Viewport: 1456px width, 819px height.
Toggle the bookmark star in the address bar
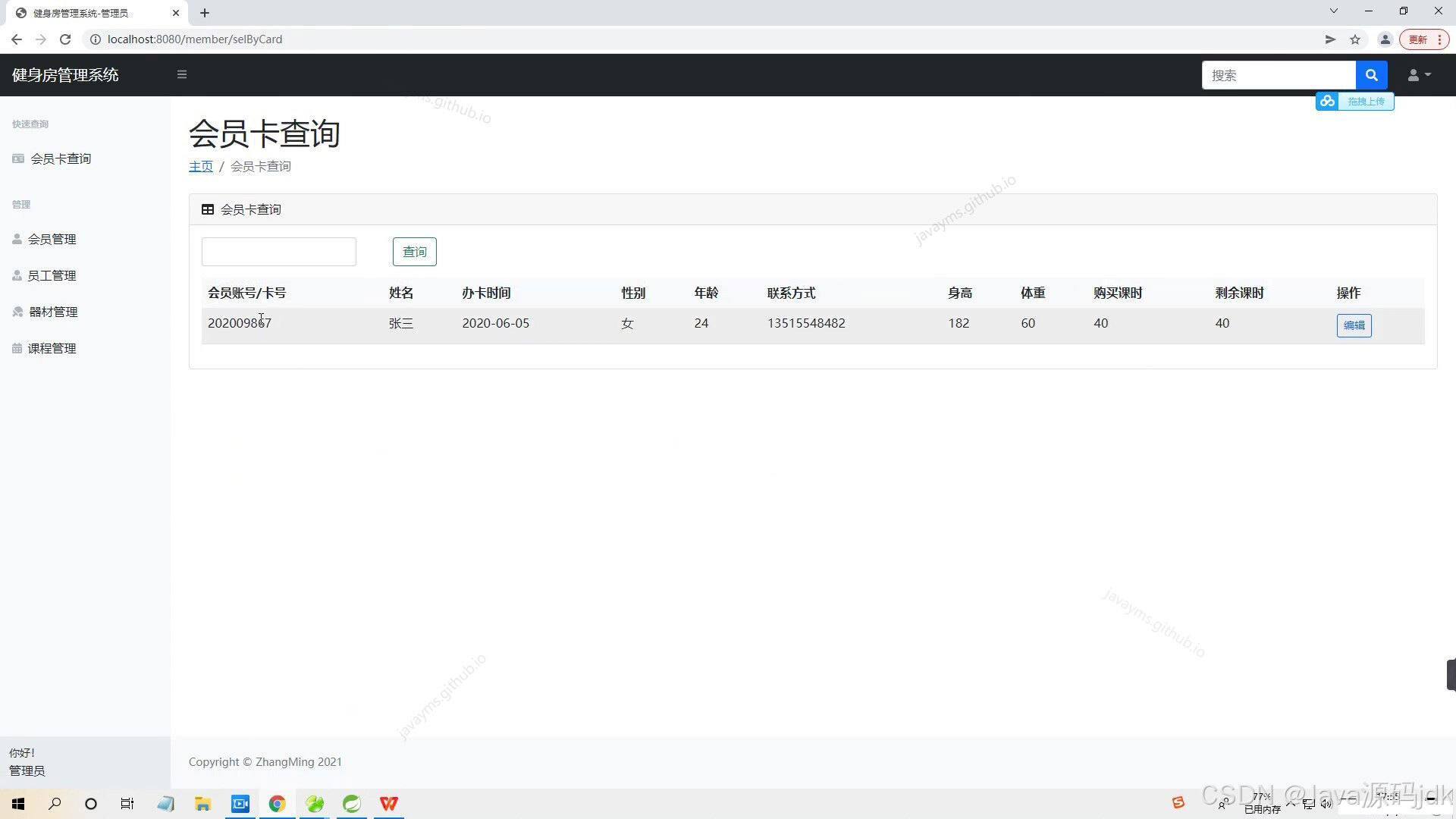pos(1355,39)
